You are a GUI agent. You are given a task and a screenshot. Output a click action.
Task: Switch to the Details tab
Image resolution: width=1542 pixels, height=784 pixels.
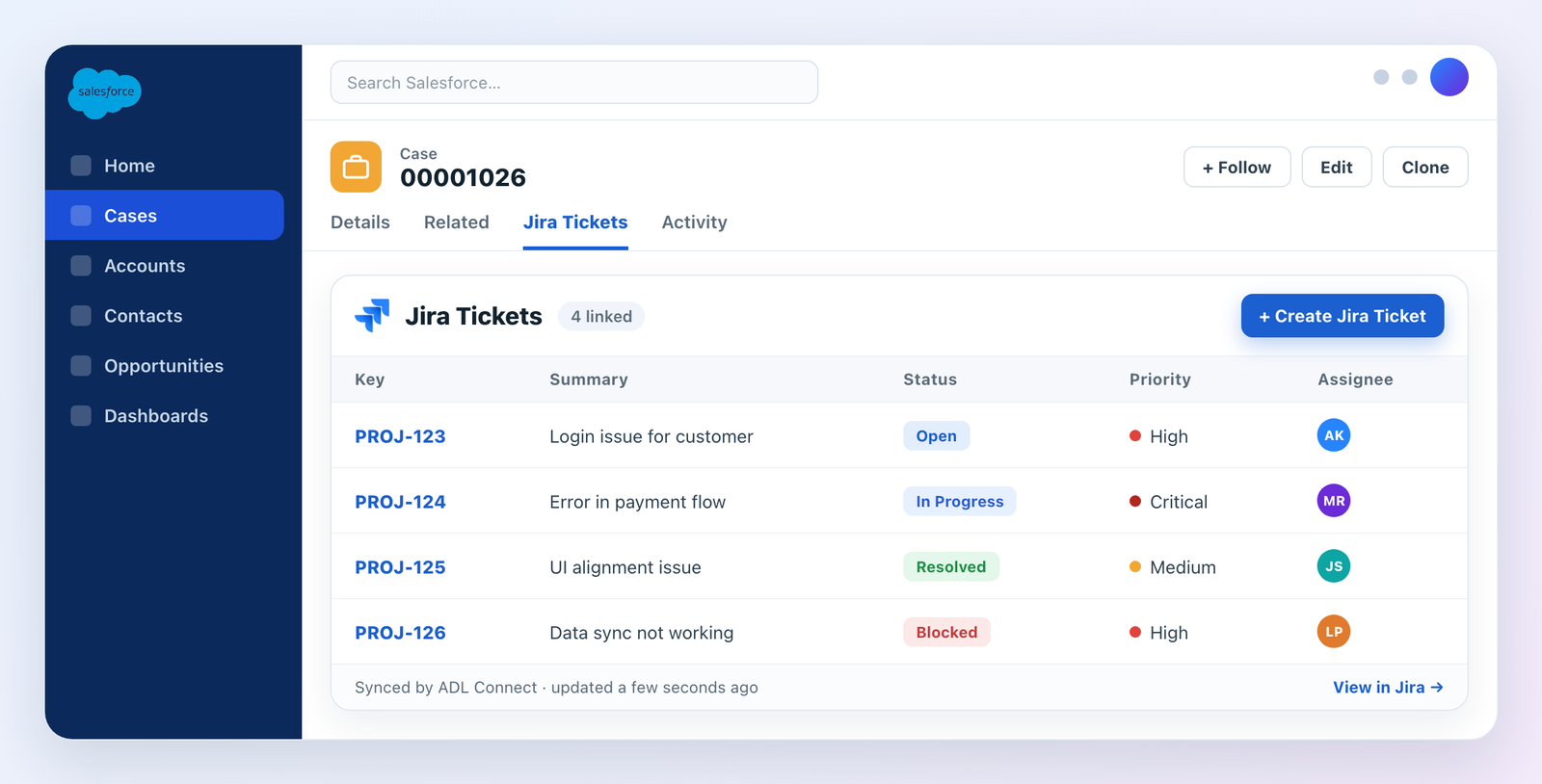pyautogui.click(x=360, y=222)
